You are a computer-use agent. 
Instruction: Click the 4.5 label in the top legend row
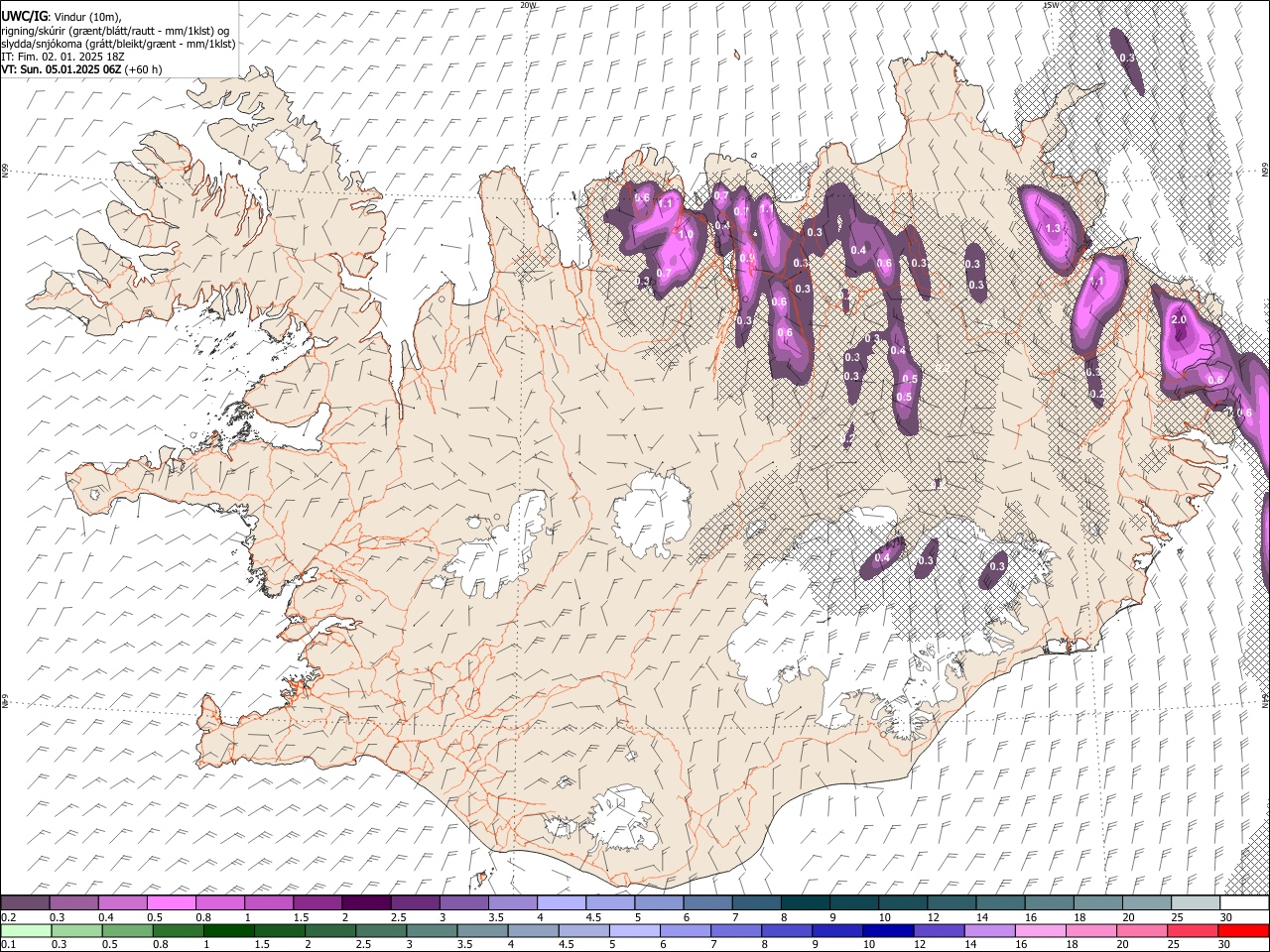593,917
